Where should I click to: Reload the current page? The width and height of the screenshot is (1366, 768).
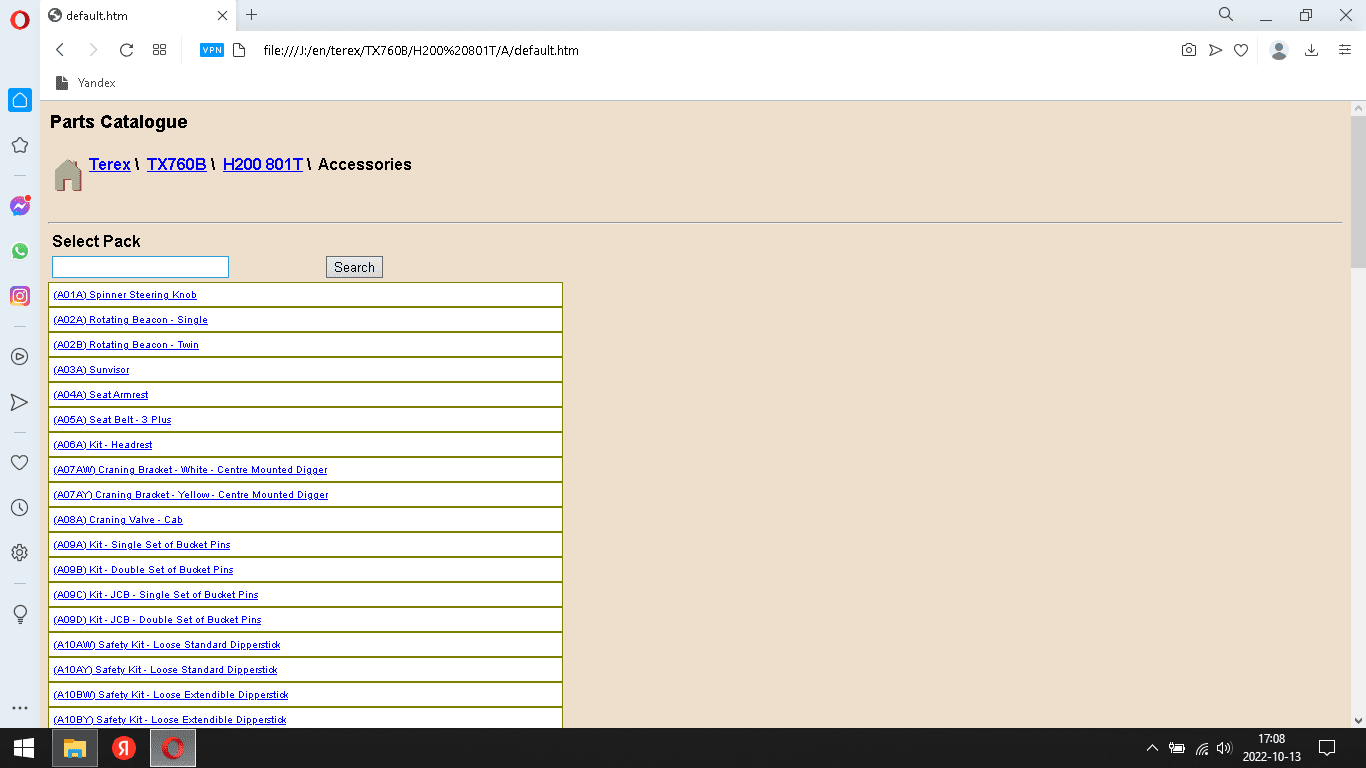pyautogui.click(x=126, y=50)
